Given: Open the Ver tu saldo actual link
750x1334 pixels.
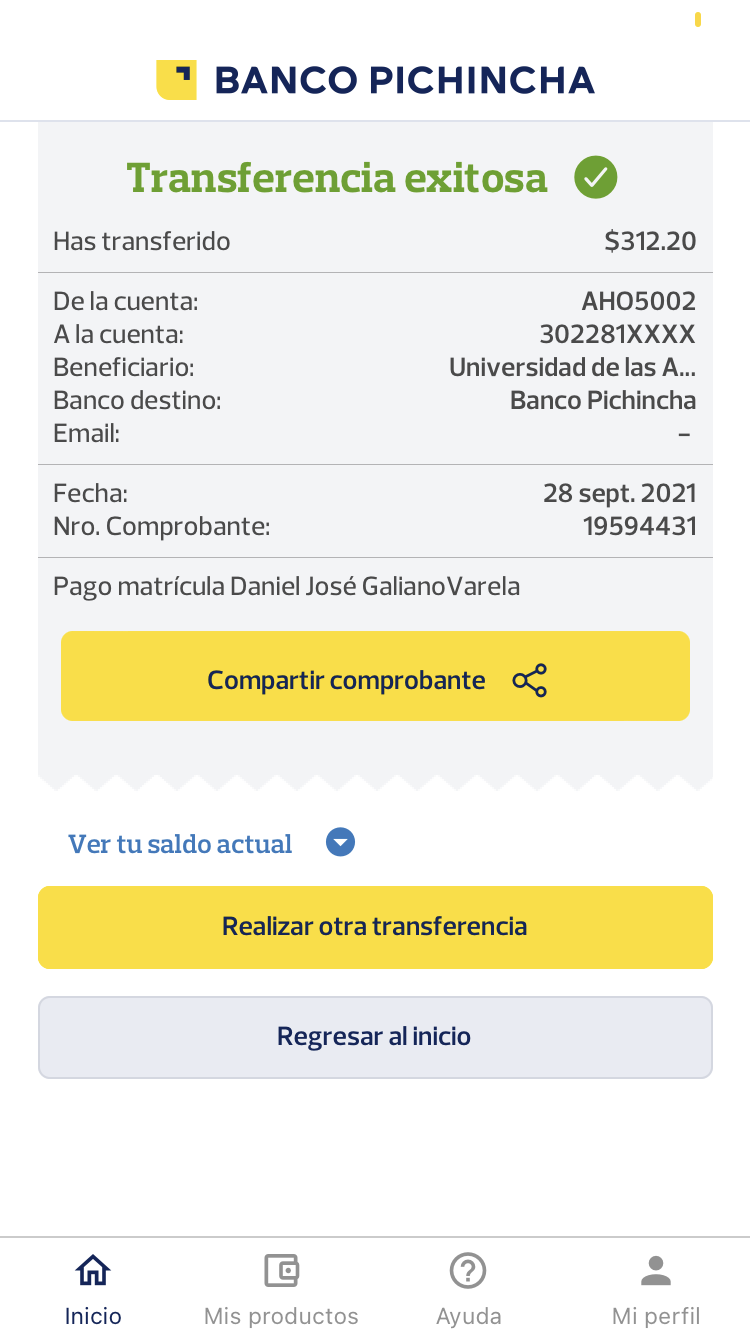Looking at the screenshot, I should pyautogui.click(x=180, y=844).
